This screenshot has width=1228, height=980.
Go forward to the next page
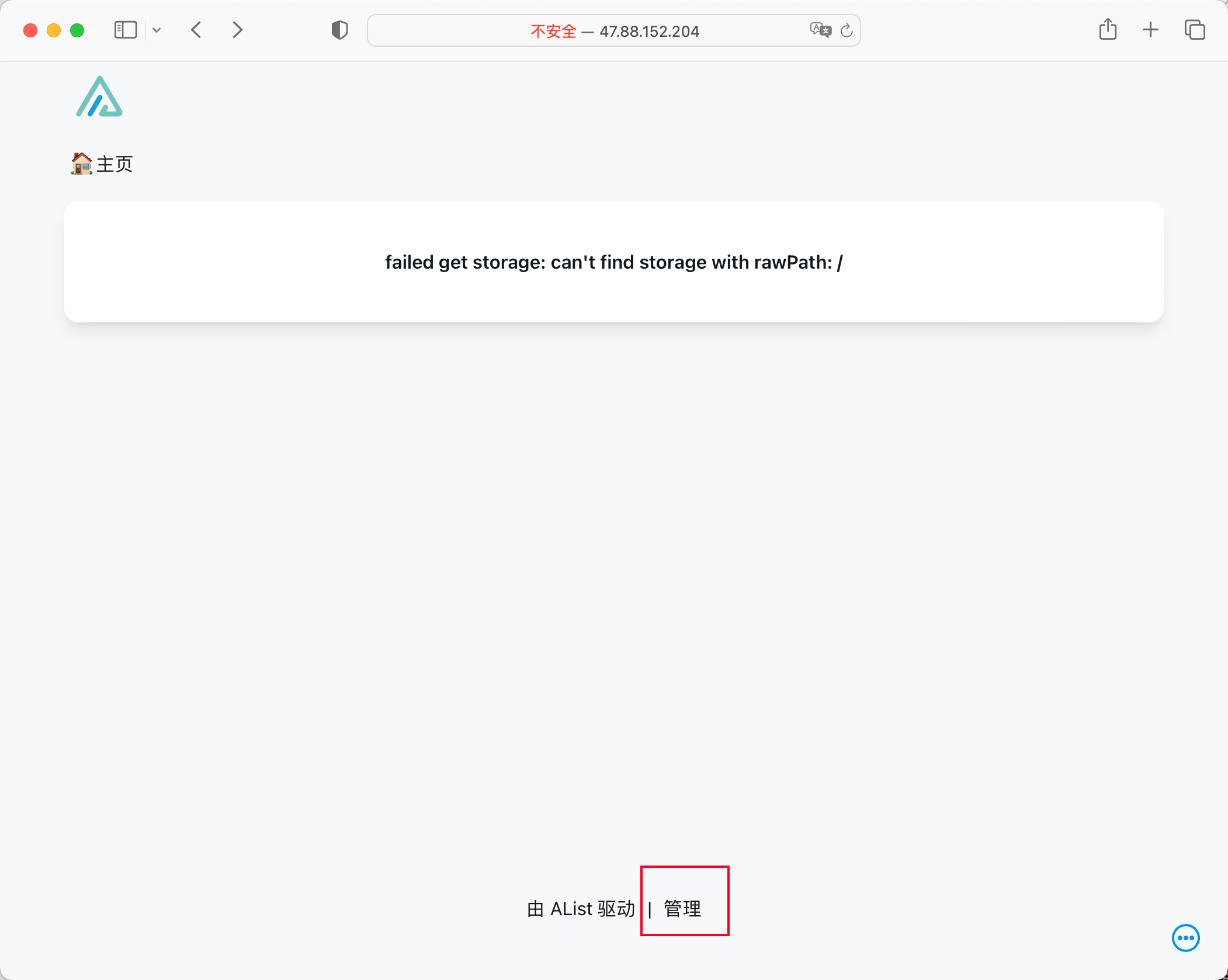click(x=237, y=30)
